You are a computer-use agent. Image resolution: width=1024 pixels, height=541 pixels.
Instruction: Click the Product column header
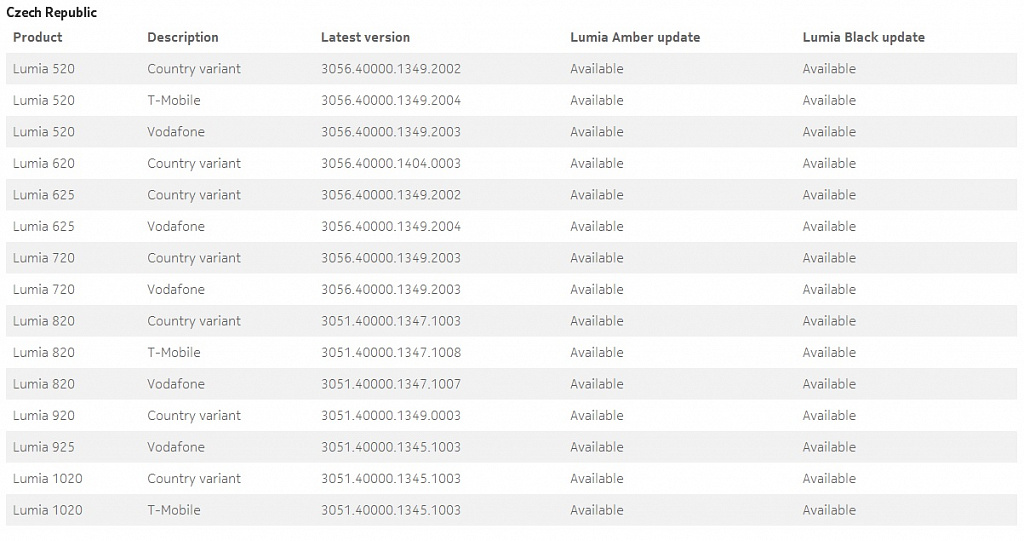pos(38,37)
